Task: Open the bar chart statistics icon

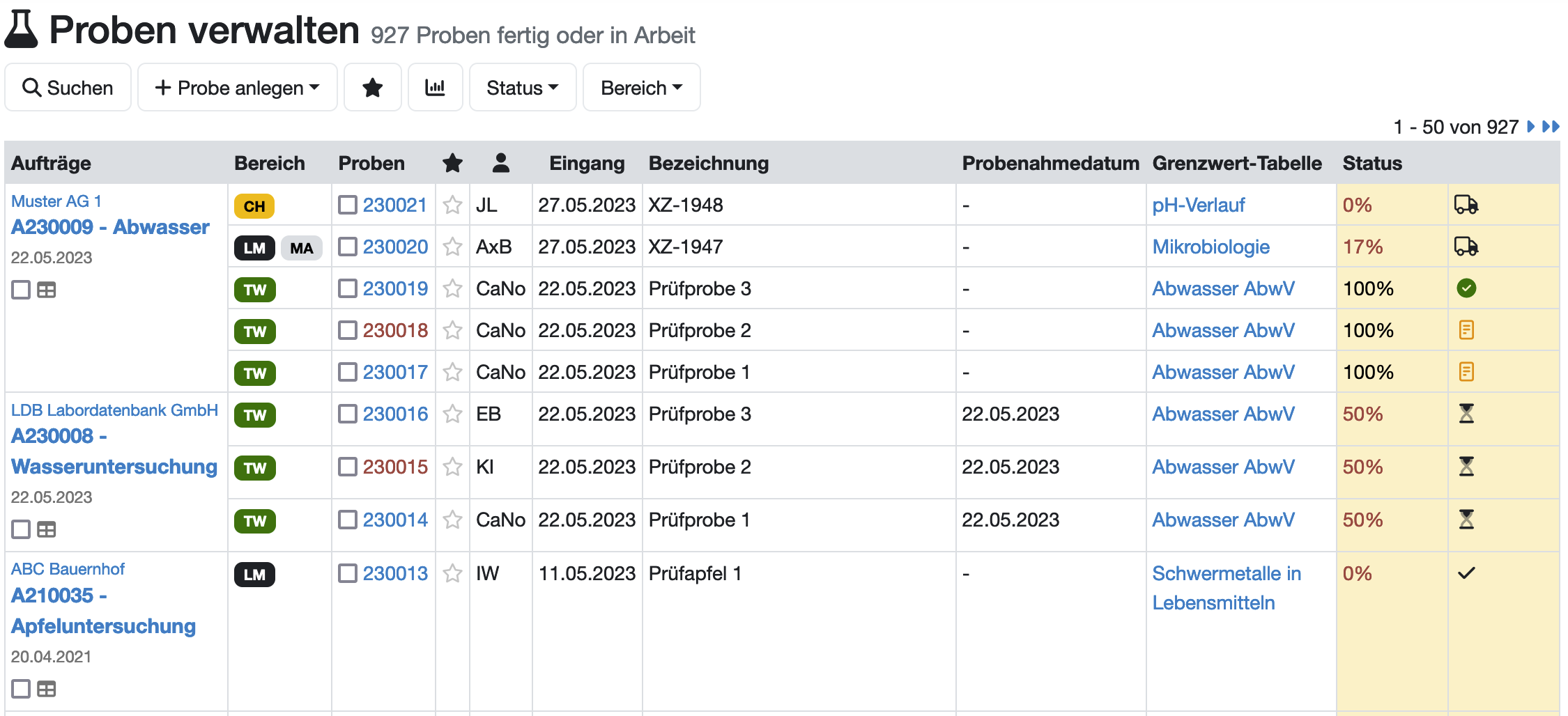Action: (x=436, y=87)
